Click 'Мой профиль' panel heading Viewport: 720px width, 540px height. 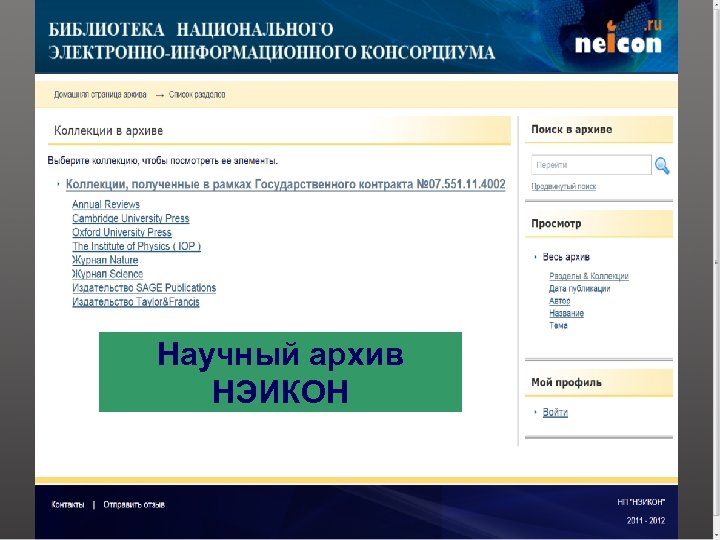coord(566,382)
